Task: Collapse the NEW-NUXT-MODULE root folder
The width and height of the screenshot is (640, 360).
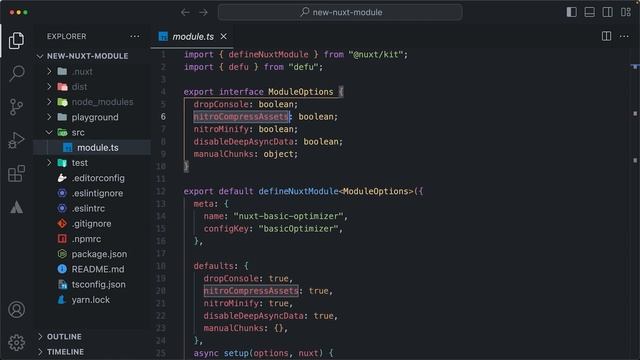Action: pyautogui.click(x=40, y=56)
